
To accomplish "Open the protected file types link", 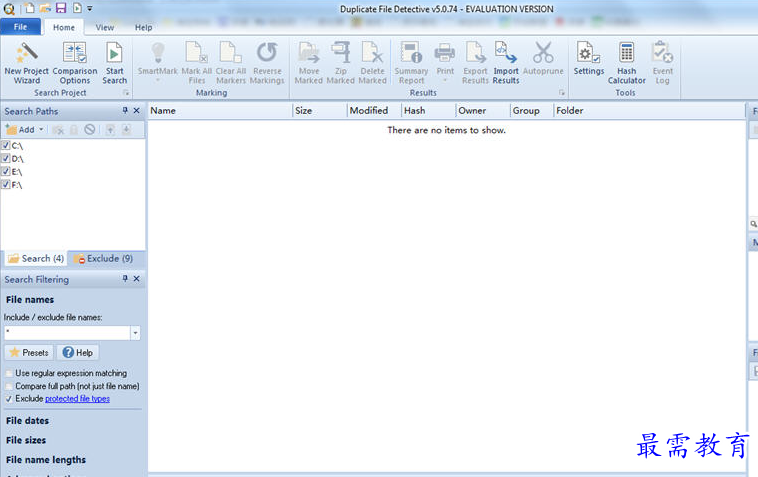I will tap(77, 399).
